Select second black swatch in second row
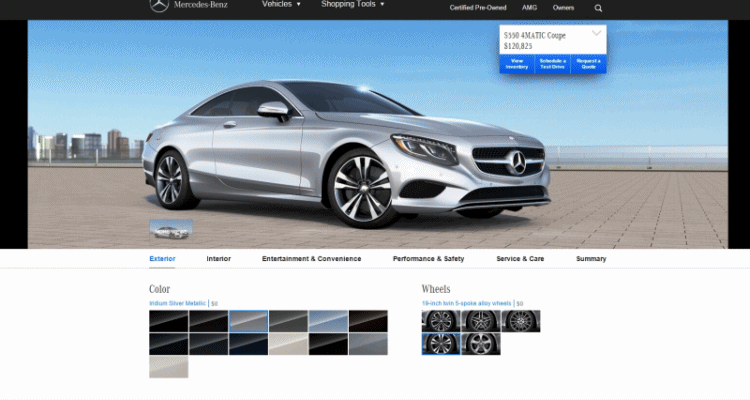The image size is (750, 400). (209, 344)
